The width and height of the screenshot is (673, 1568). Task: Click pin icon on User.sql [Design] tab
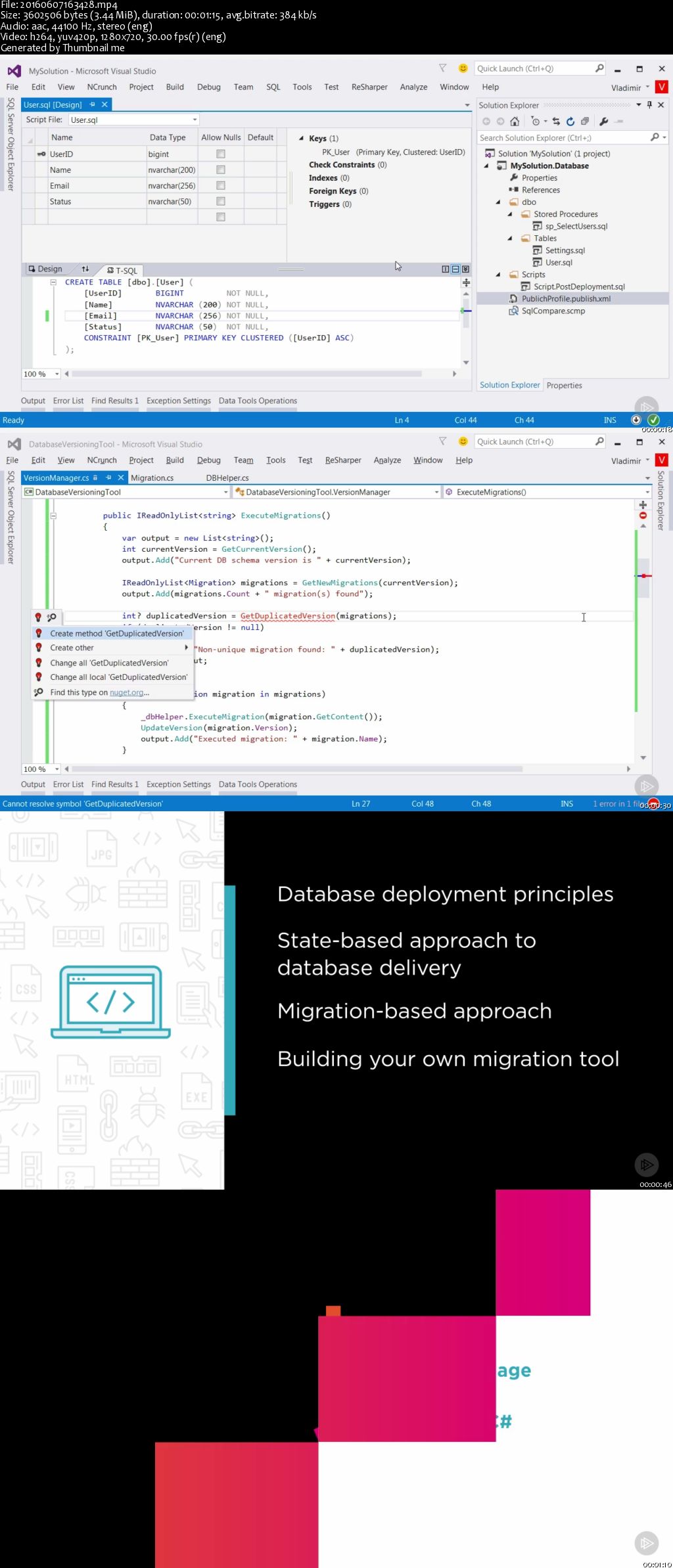click(93, 104)
